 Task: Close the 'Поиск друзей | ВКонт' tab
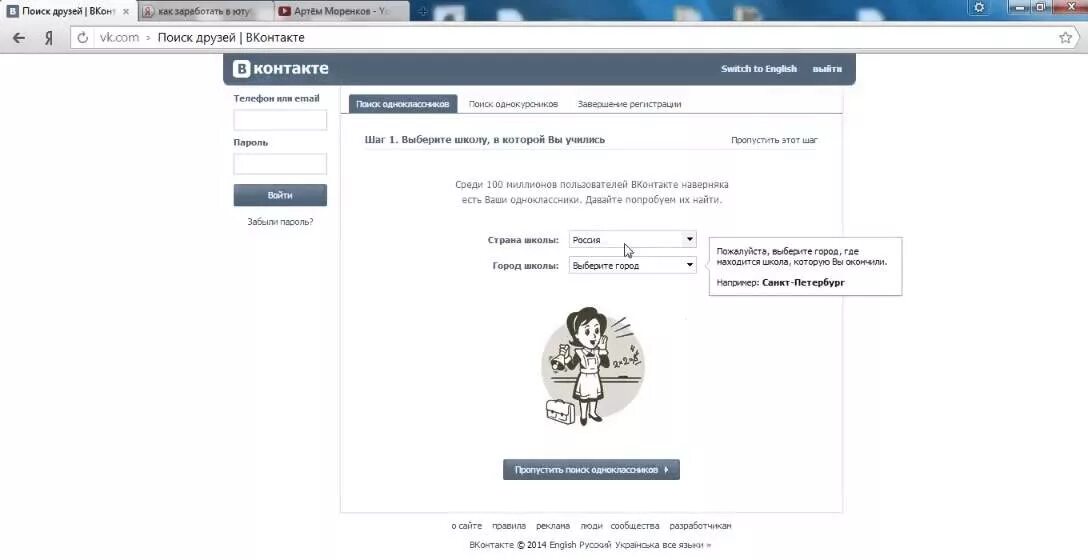[126, 12]
